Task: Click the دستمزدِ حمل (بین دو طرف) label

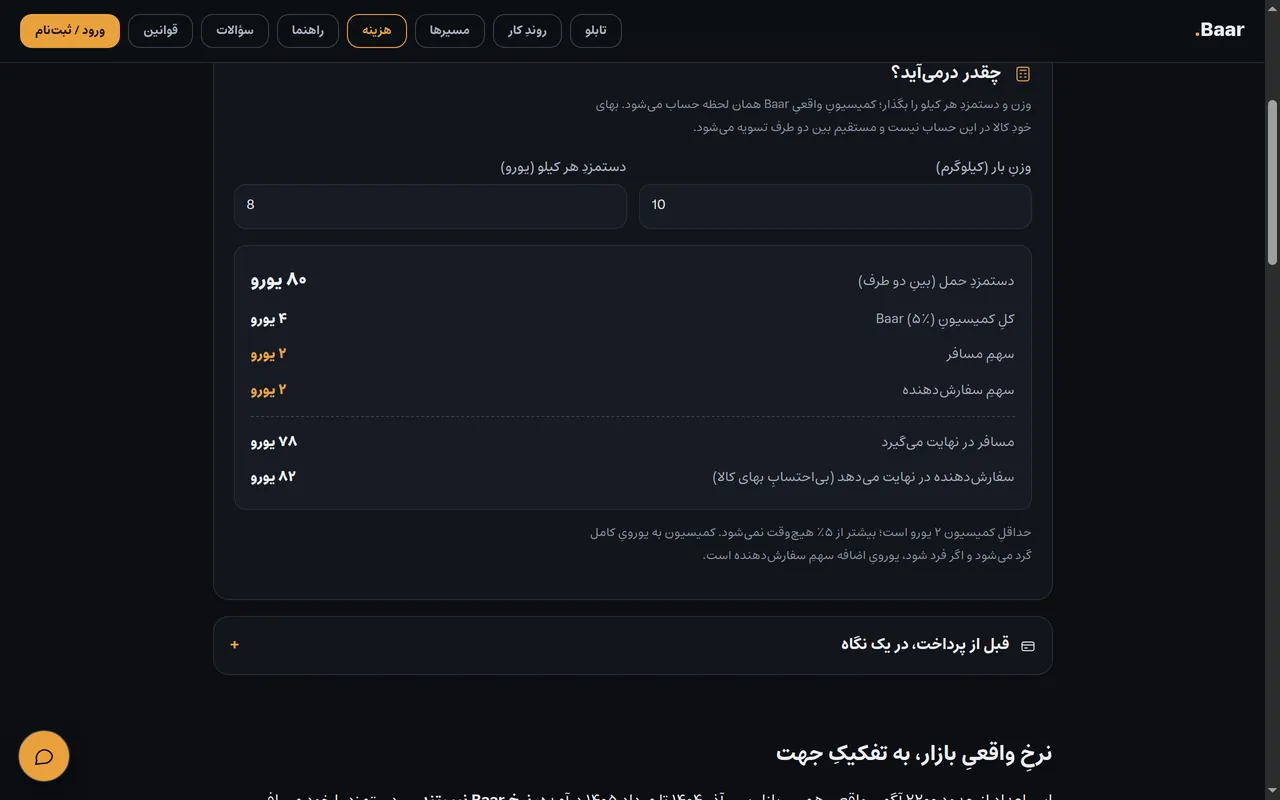Action: pyautogui.click(x=936, y=281)
